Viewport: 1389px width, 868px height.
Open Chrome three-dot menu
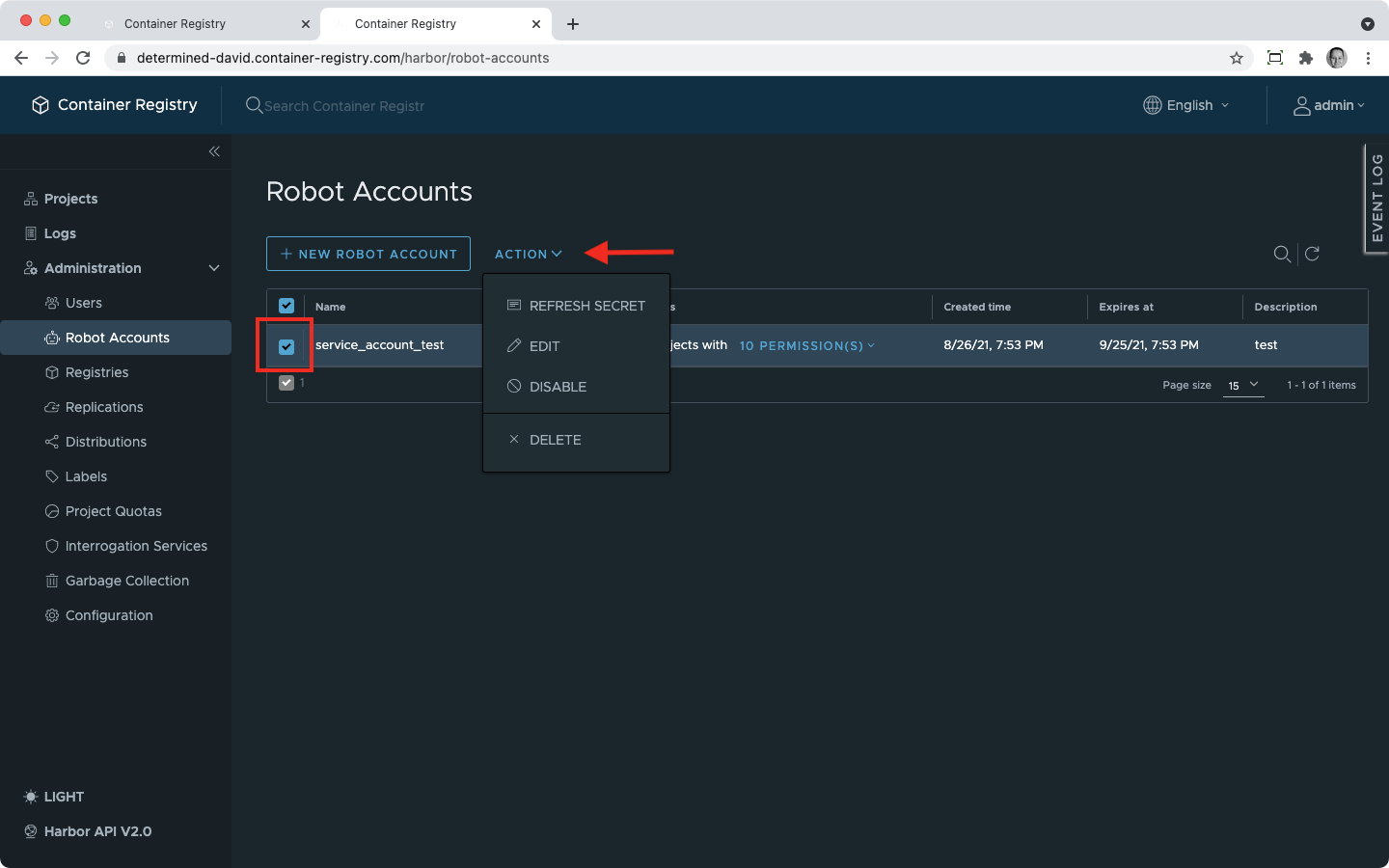pos(1368,58)
